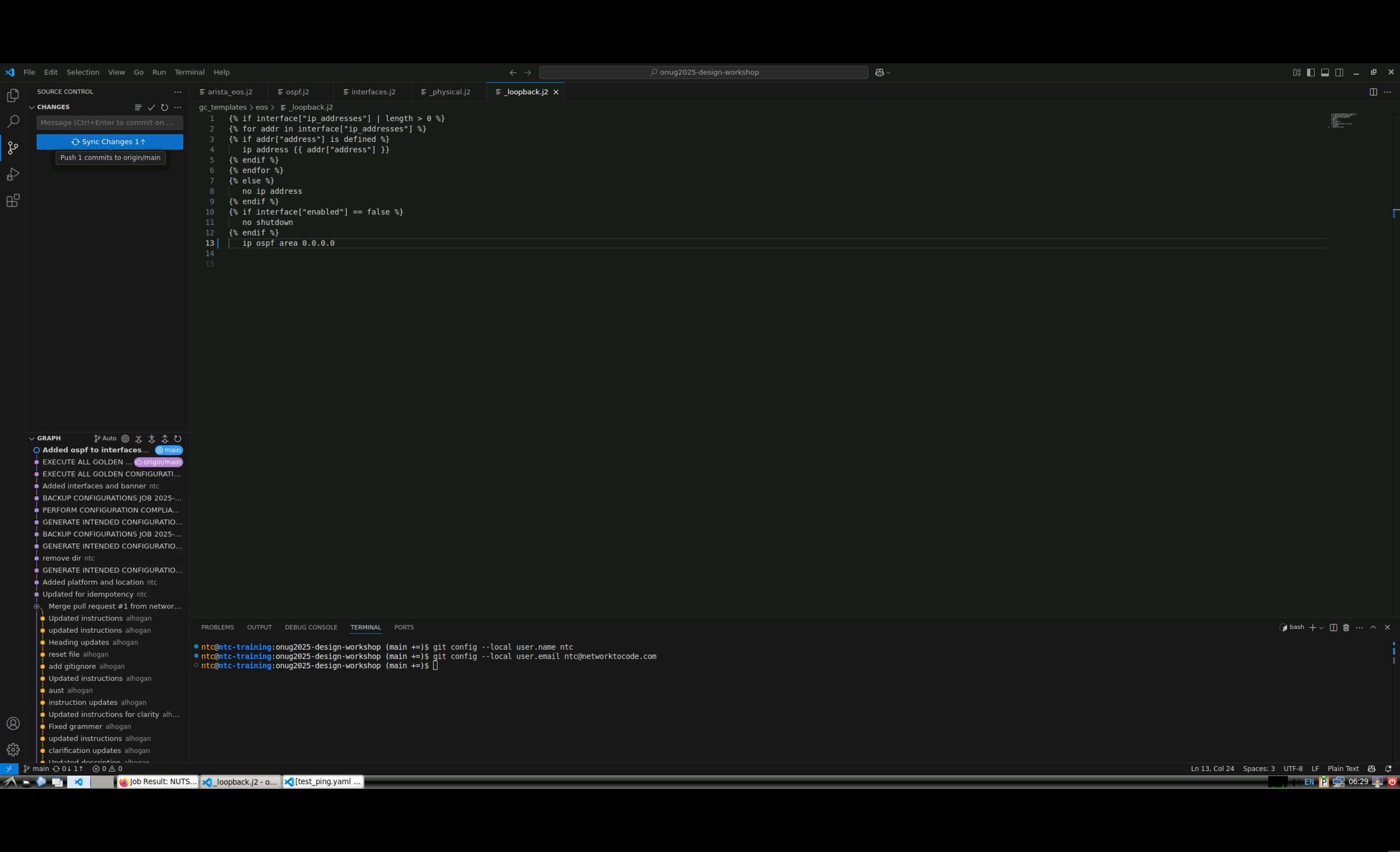
Task: Open the Explorer view in activity bar
Action: click(x=13, y=95)
